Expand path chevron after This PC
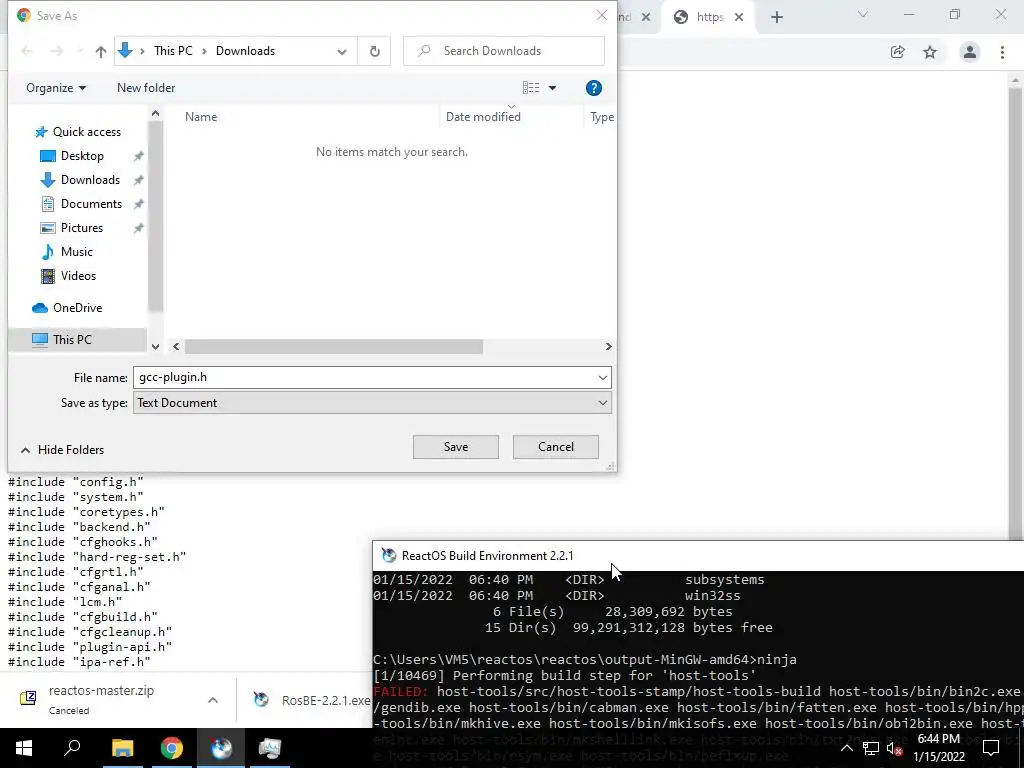Screen dimensions: 1024x768 (204, 51)
